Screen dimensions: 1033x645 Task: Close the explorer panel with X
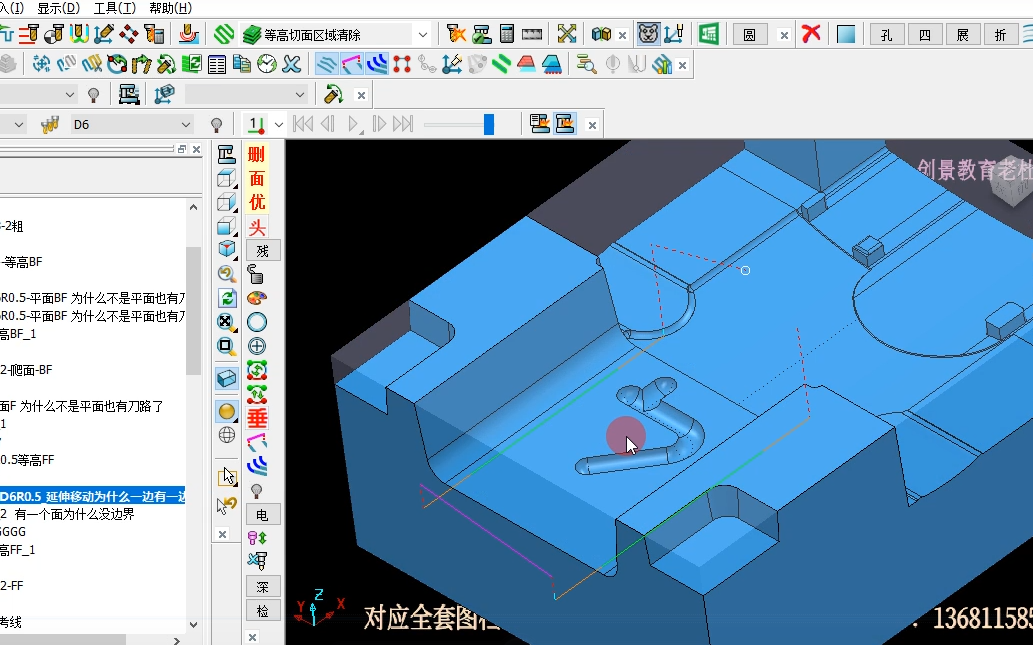pyautogui.click(x=196, y=150)
